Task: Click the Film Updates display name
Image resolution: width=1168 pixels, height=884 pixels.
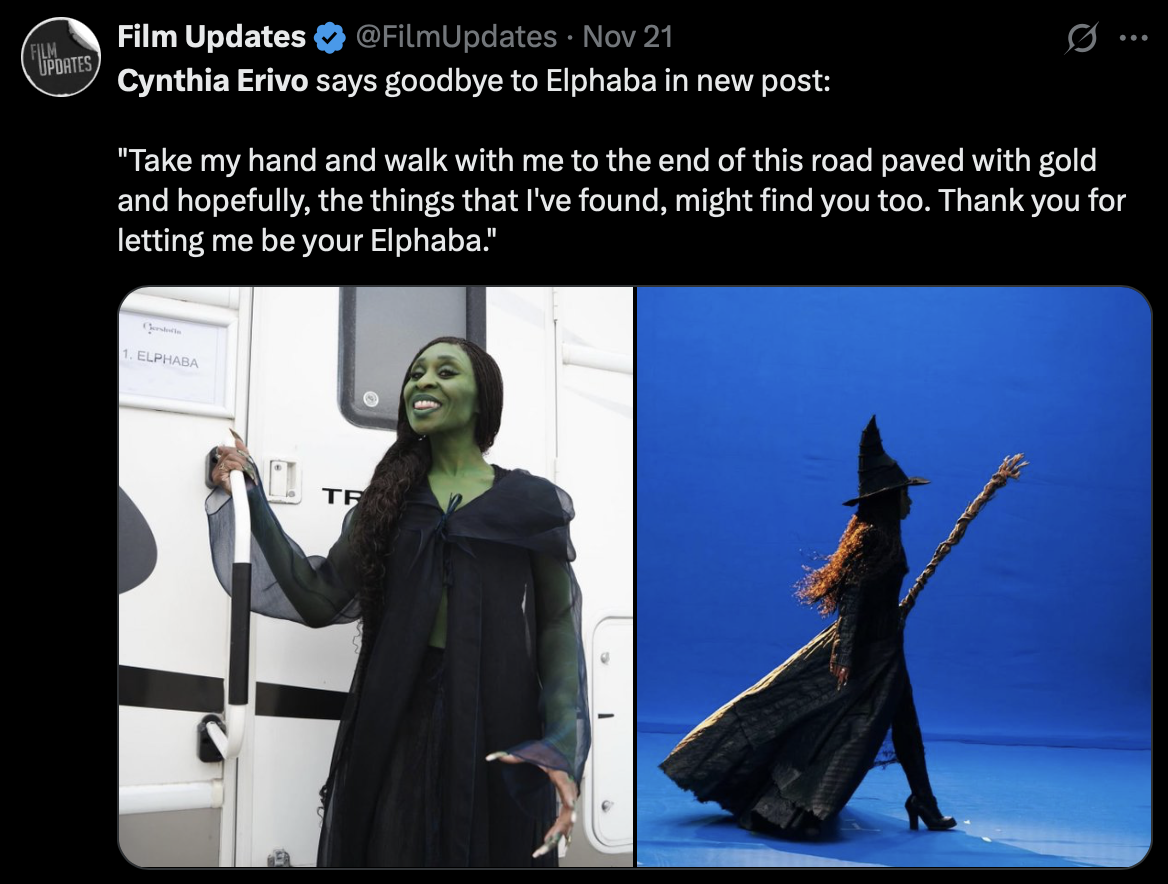Action: click(211, 36)
